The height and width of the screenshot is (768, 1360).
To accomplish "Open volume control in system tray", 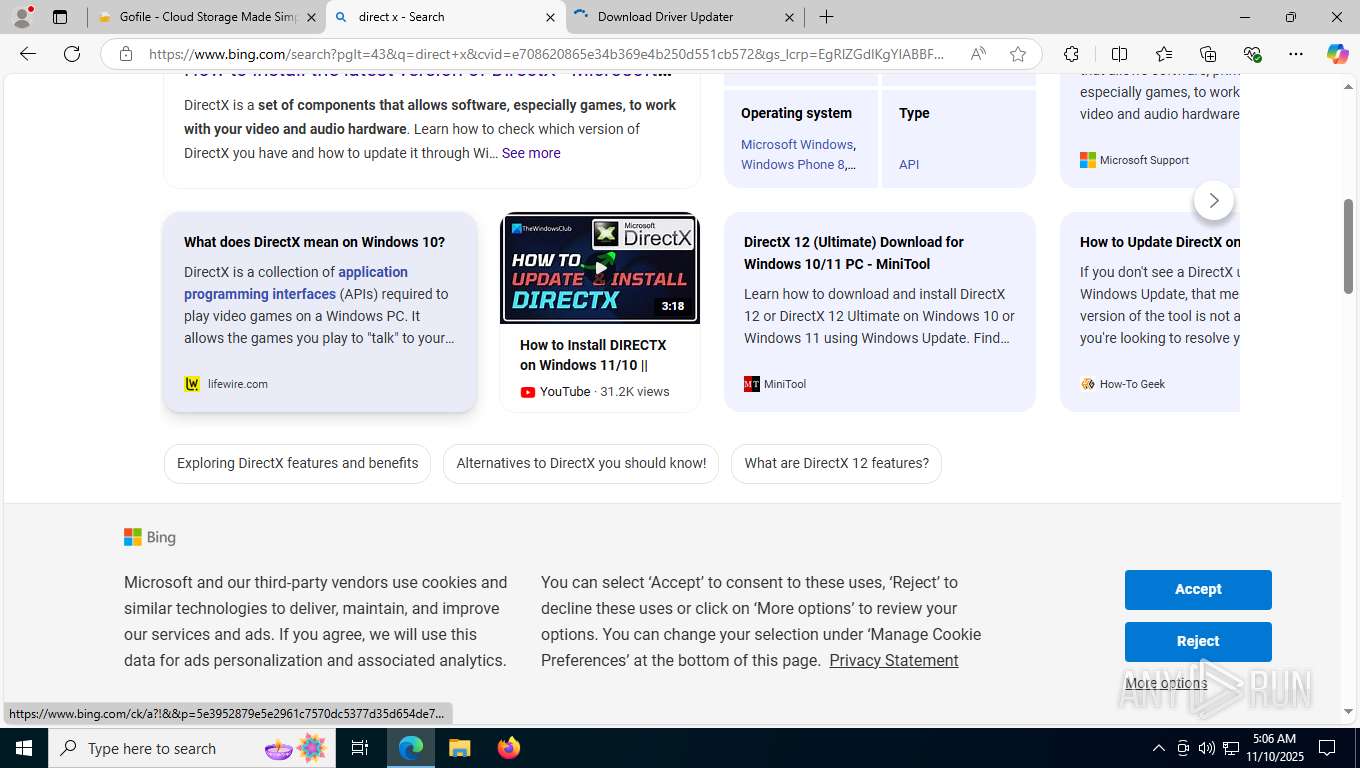I will click(x=1206, y=748).
